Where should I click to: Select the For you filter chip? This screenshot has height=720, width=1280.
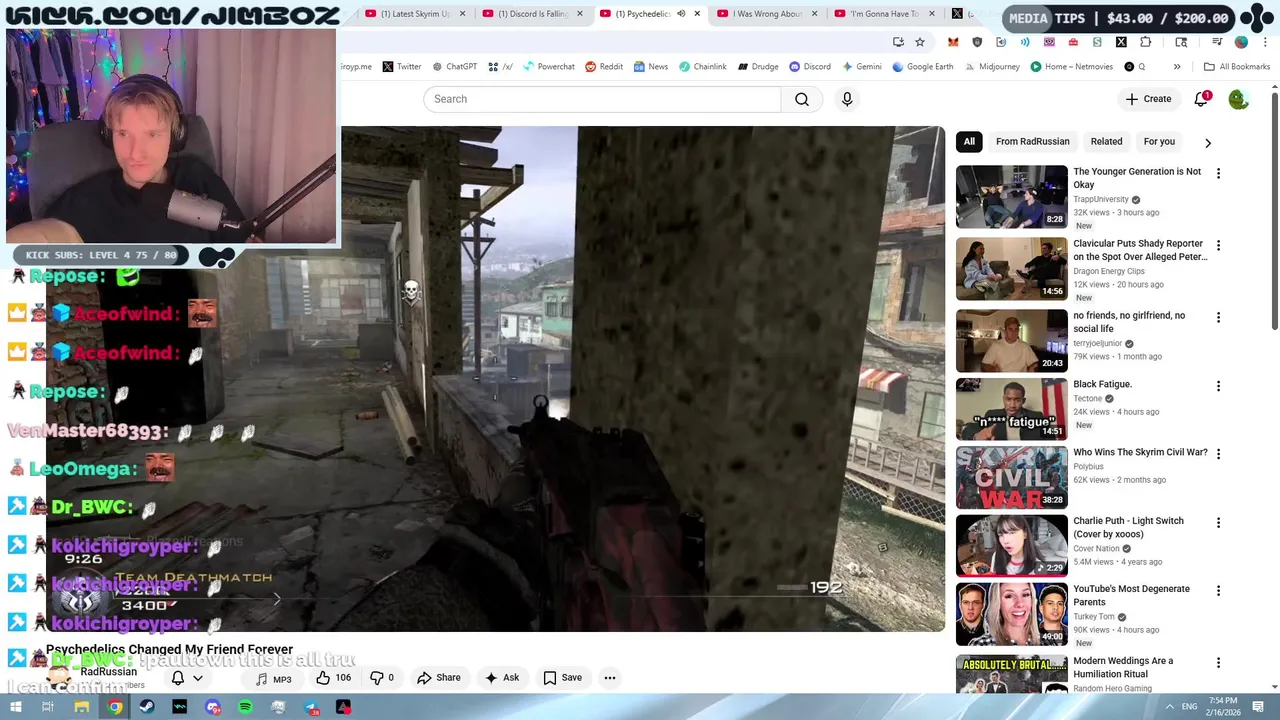tap(1159, 142)
